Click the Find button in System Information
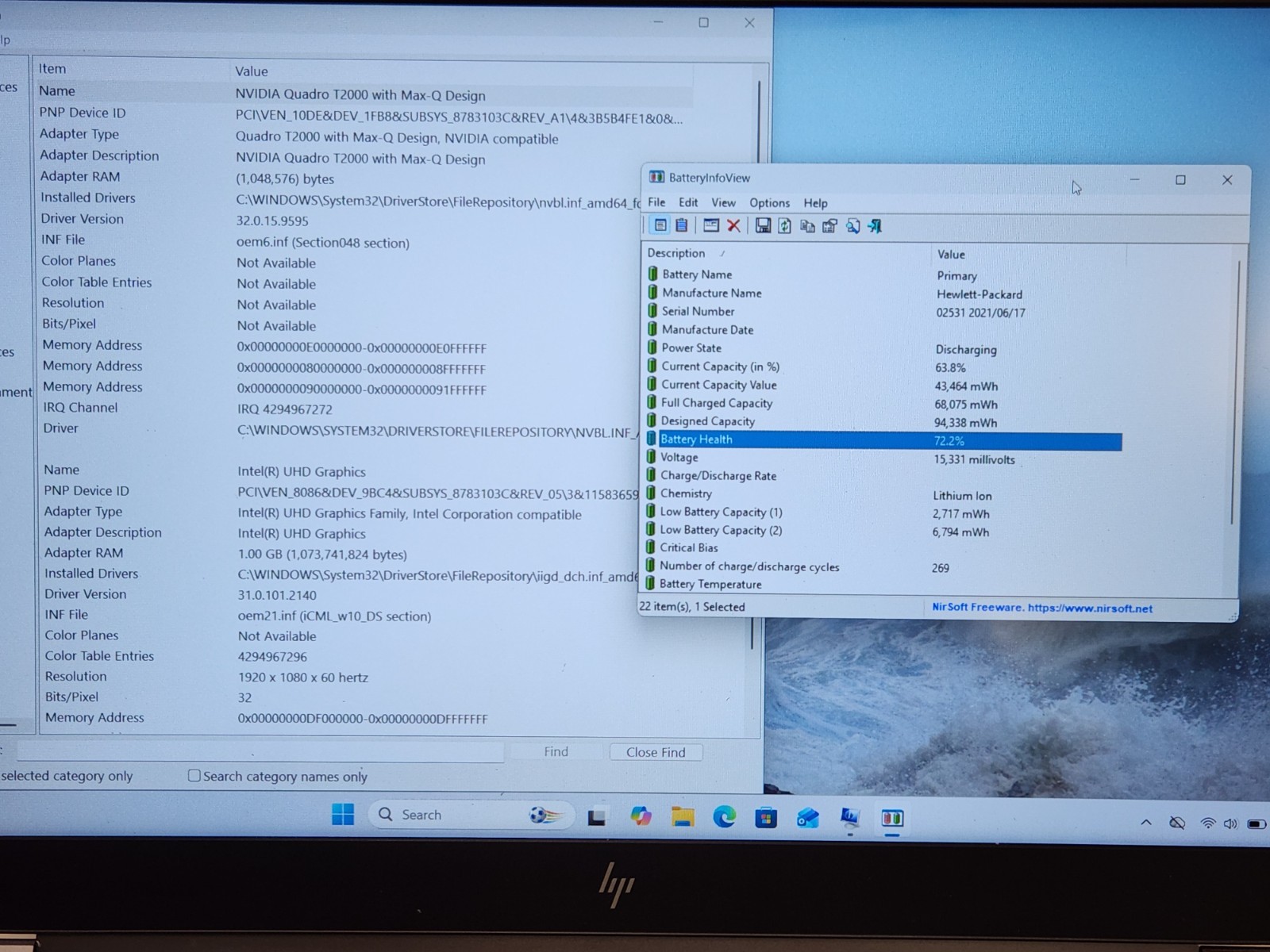This screenshot has height=952, width=1270. pos(556,751)
